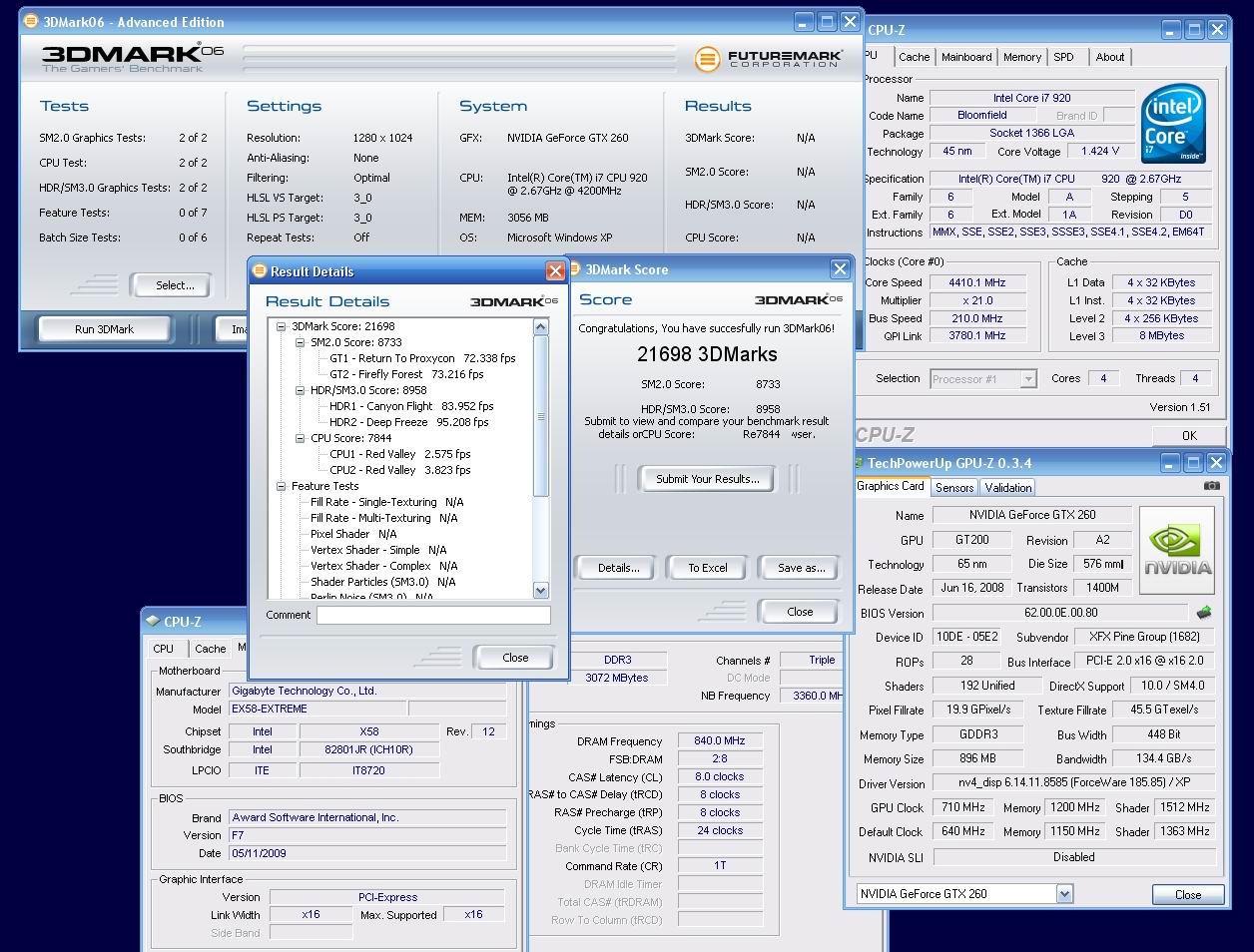Open the Cache tab in top CPU-Z
Image resolution: width=1254 pixels, height=952 pixels.
(x=914, y=57)
